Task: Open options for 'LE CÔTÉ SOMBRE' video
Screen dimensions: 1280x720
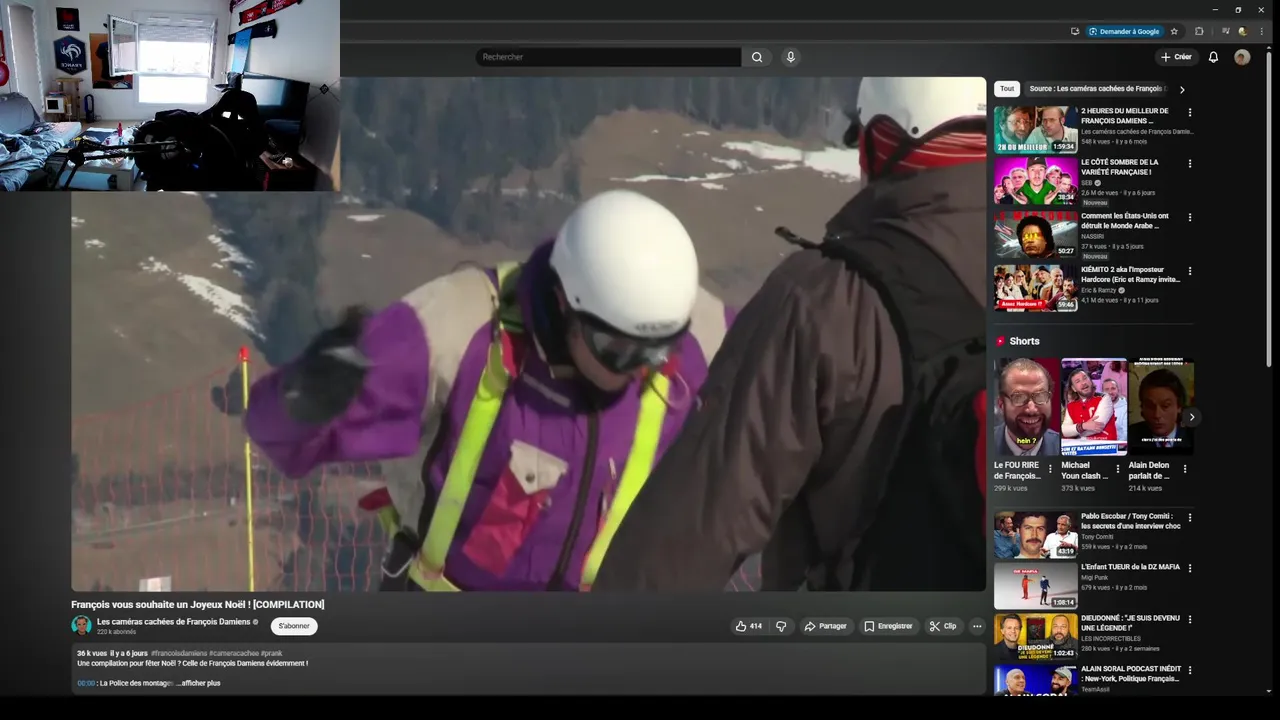Action: point(1189,163)
